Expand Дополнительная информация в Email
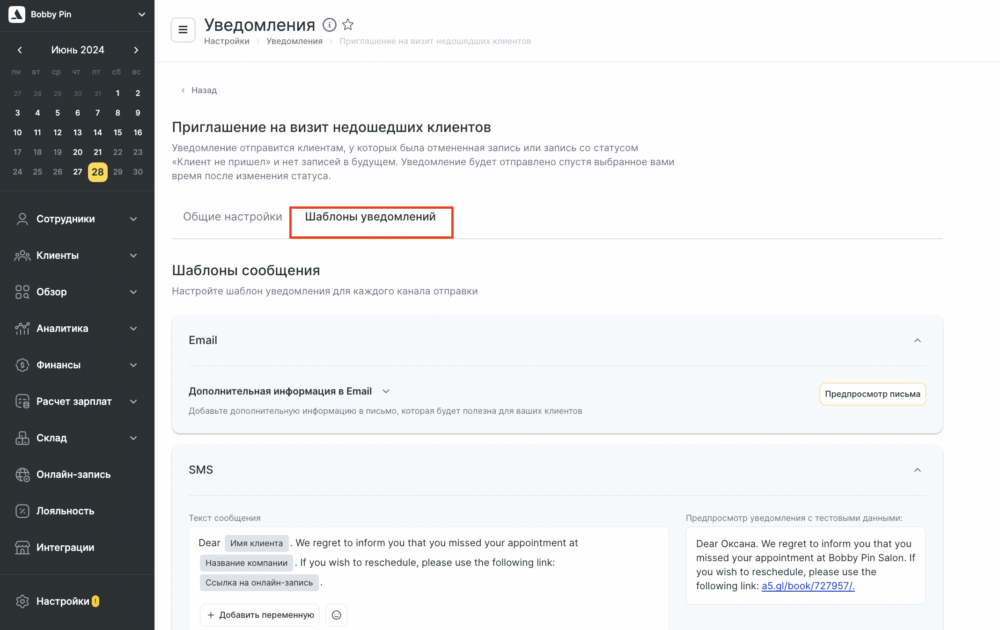Screen dimensions: 1000x630 (x=289, y=391)
